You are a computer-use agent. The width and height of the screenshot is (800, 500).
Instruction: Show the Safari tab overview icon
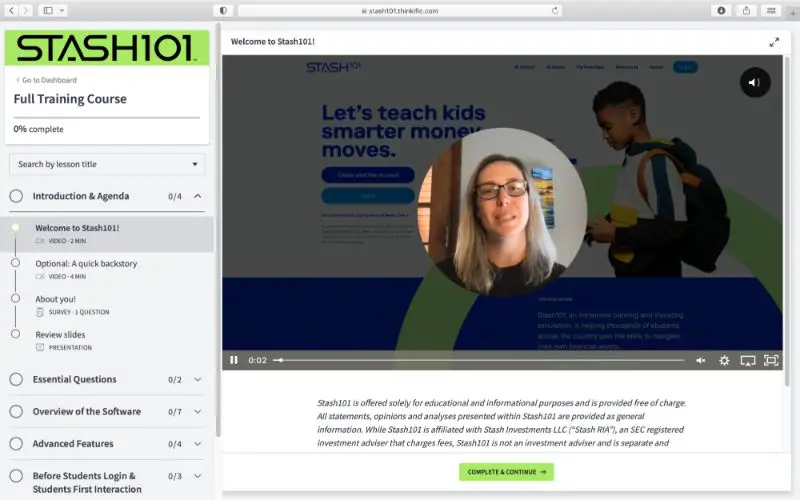tap(771, 10)
